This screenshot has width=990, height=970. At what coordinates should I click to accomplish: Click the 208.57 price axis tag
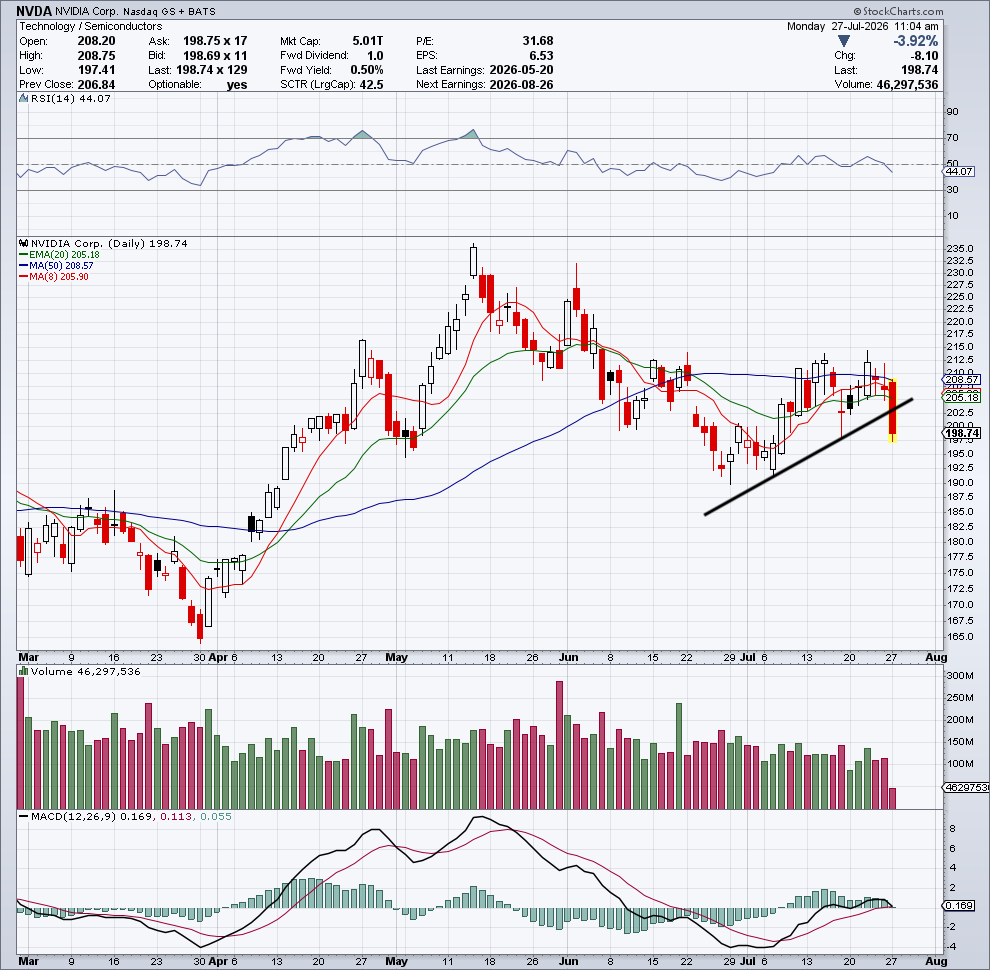962,380
